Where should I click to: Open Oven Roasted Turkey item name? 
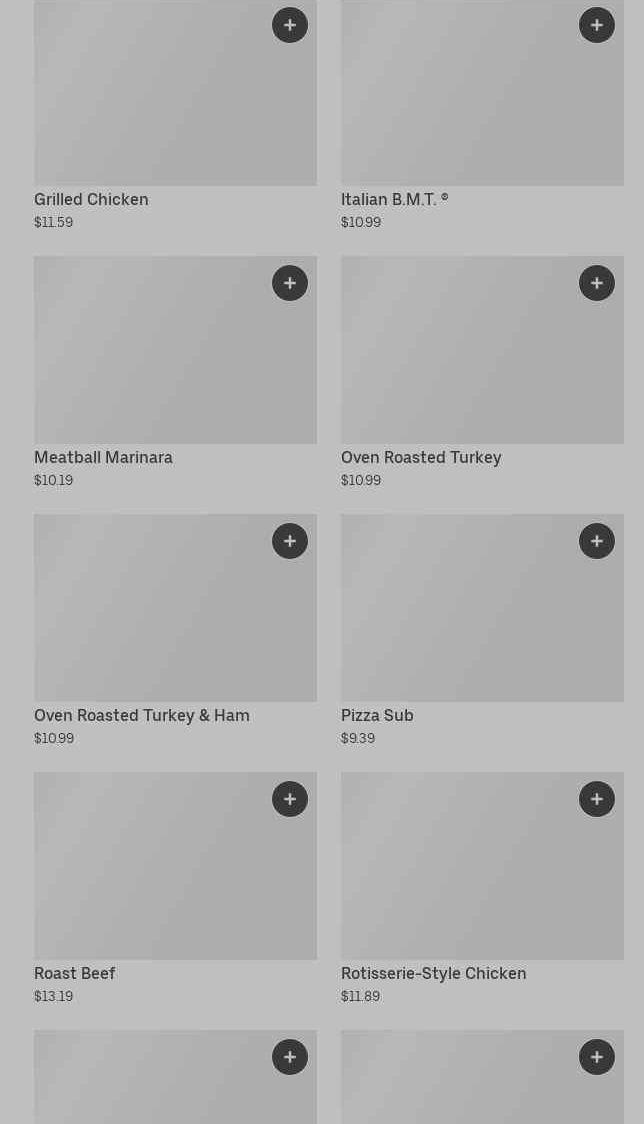click(x=421, y=457)
